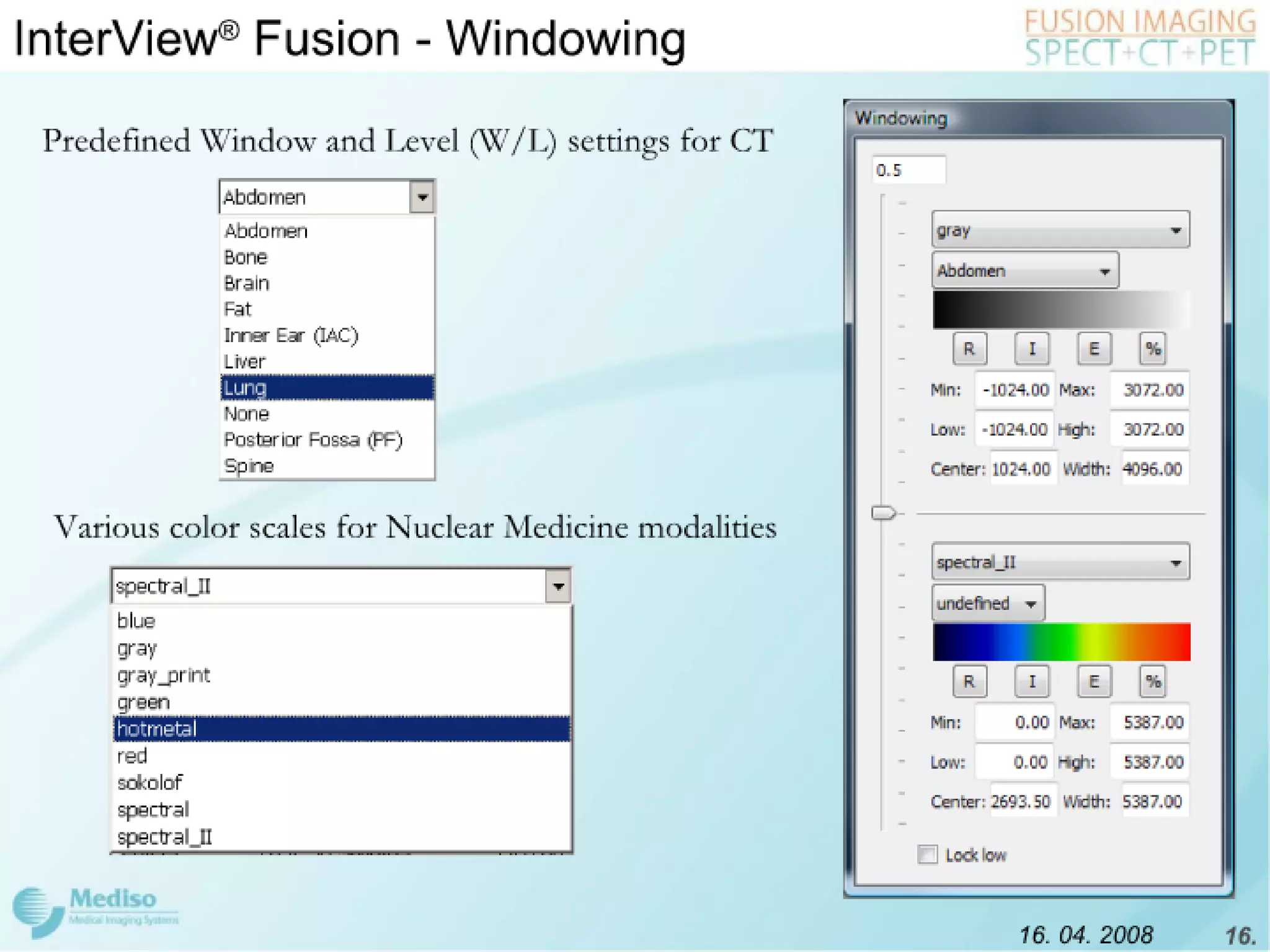
Task: Click the arrow of the spectral_II color scale combo
Action: click(x=558, y=586)
